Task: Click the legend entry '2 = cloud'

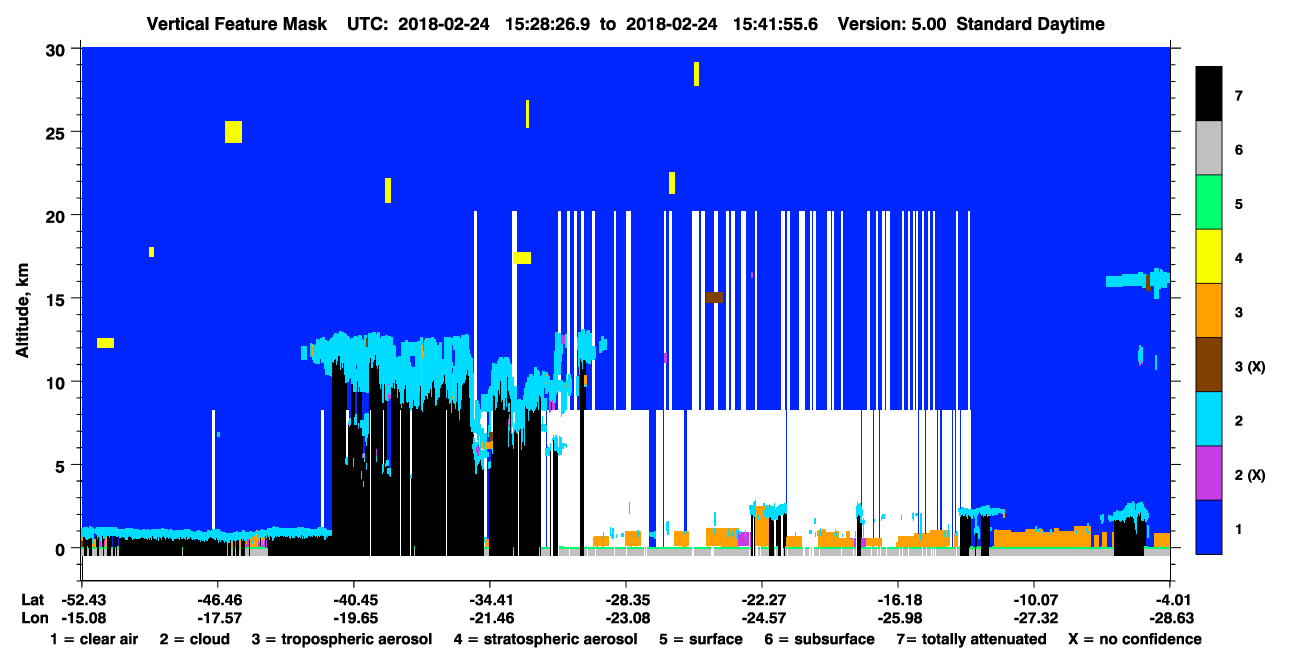Action: coord(193,639)
